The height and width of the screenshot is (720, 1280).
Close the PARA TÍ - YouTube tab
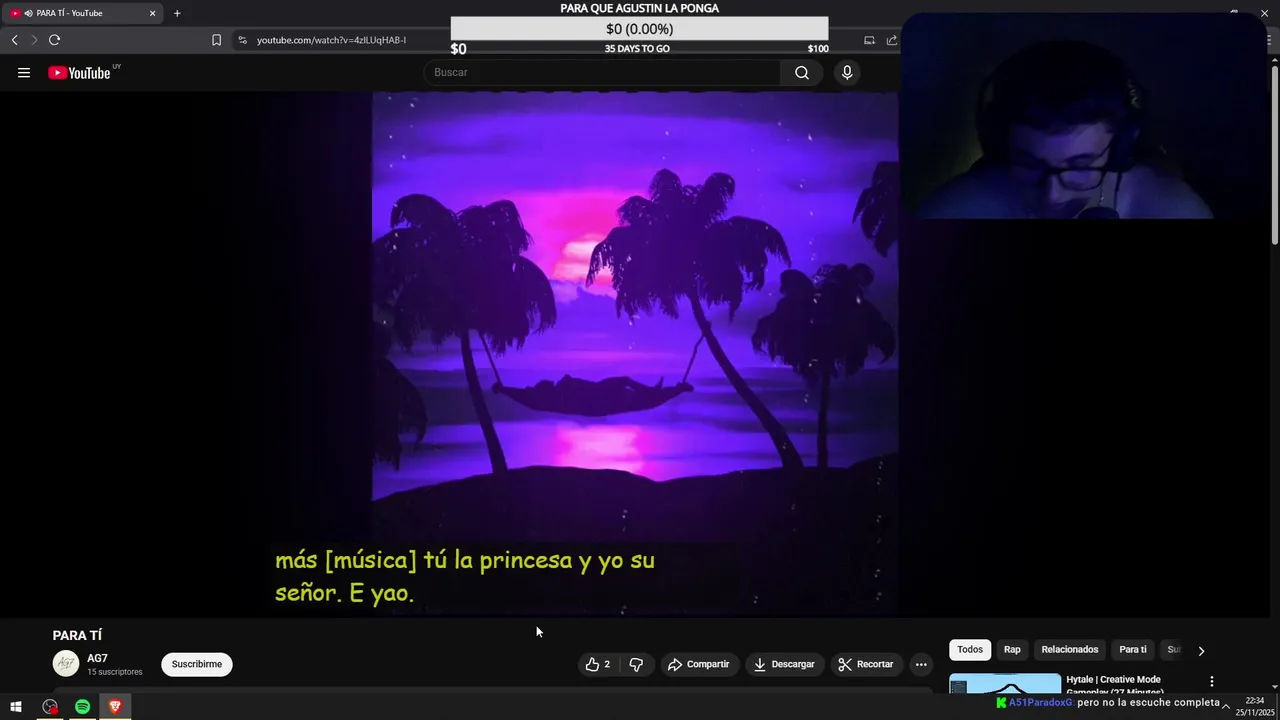(152, 13)
